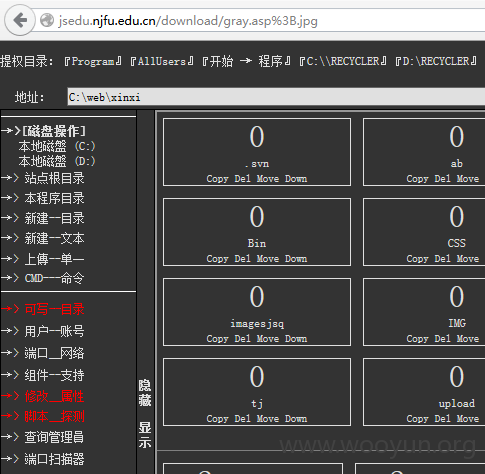Open the CMD---命令 option
485x474 pixels.
(x=54, y=278)
